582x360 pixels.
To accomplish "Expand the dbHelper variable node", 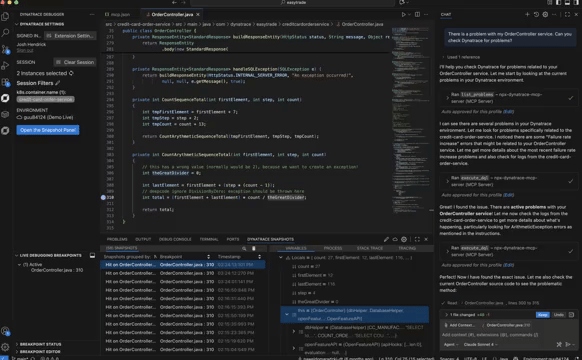I will coord(294,331).
